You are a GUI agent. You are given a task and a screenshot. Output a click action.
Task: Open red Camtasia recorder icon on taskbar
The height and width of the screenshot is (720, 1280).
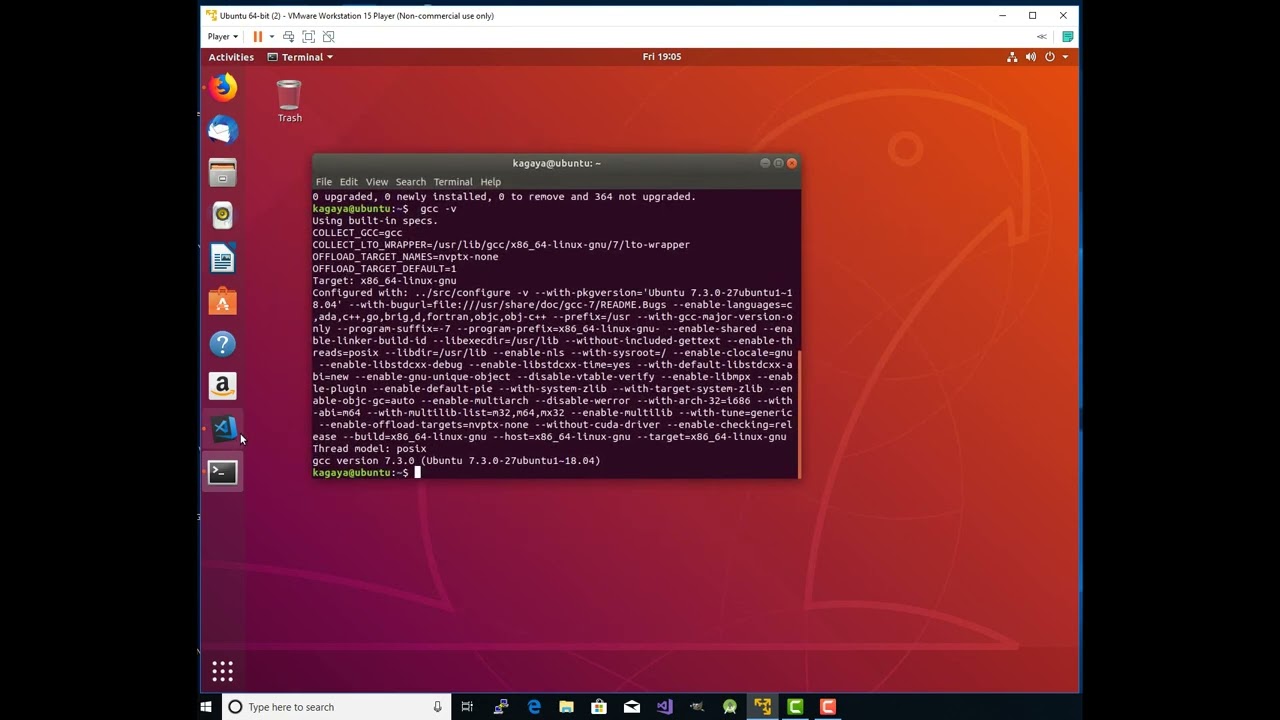point(828,707)
